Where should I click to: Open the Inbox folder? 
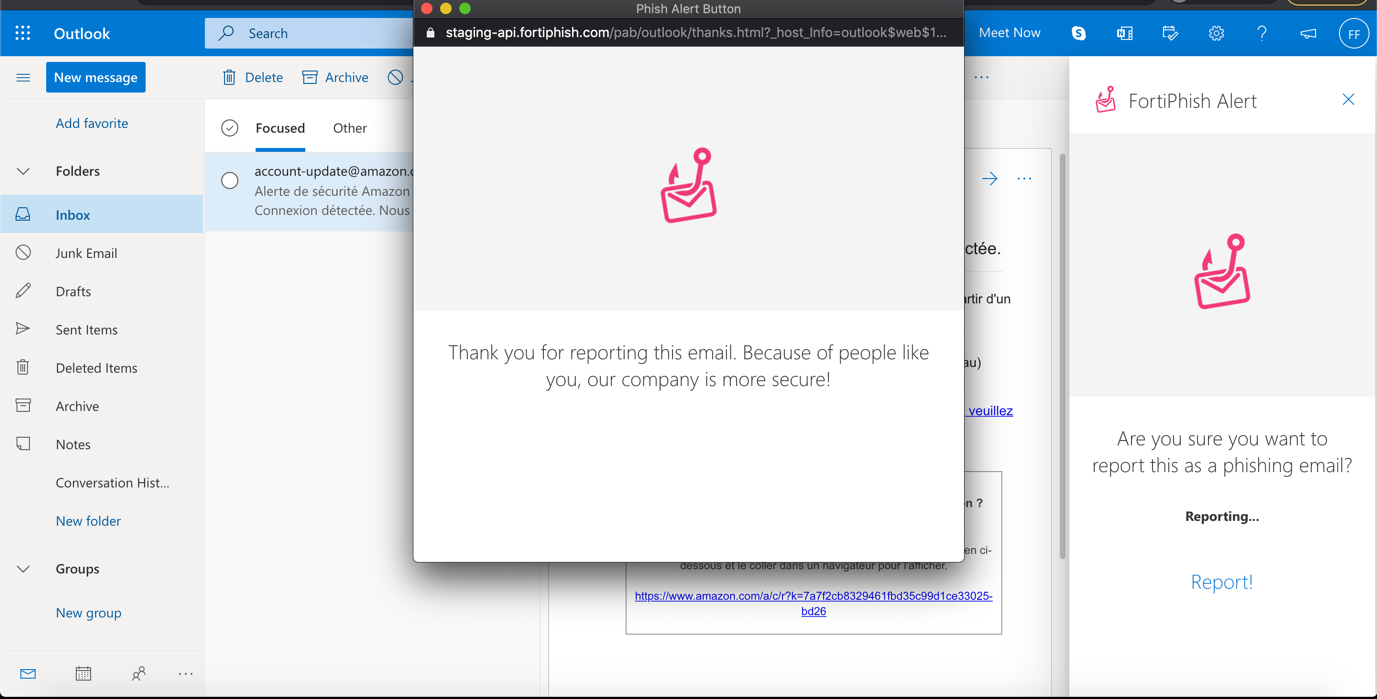pos(102,214)
